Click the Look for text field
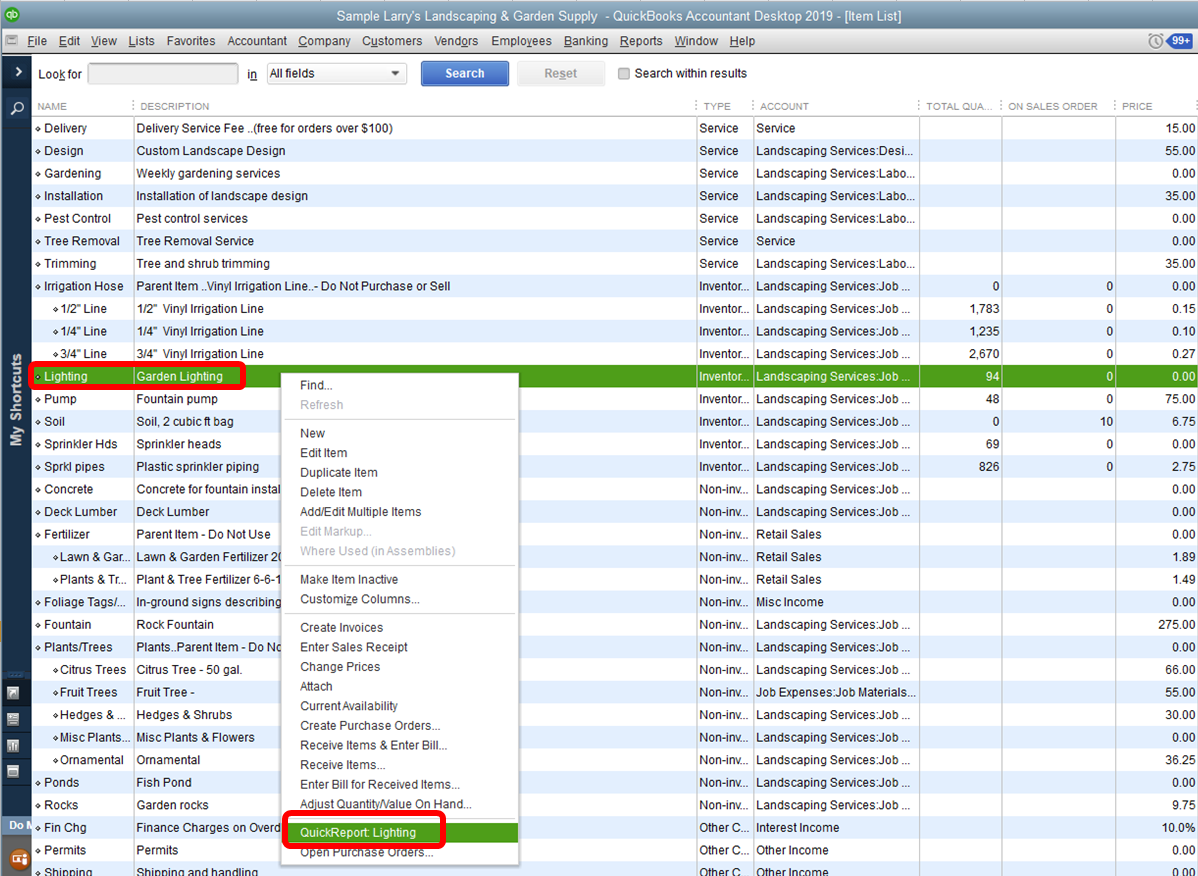 coord(164,73)
